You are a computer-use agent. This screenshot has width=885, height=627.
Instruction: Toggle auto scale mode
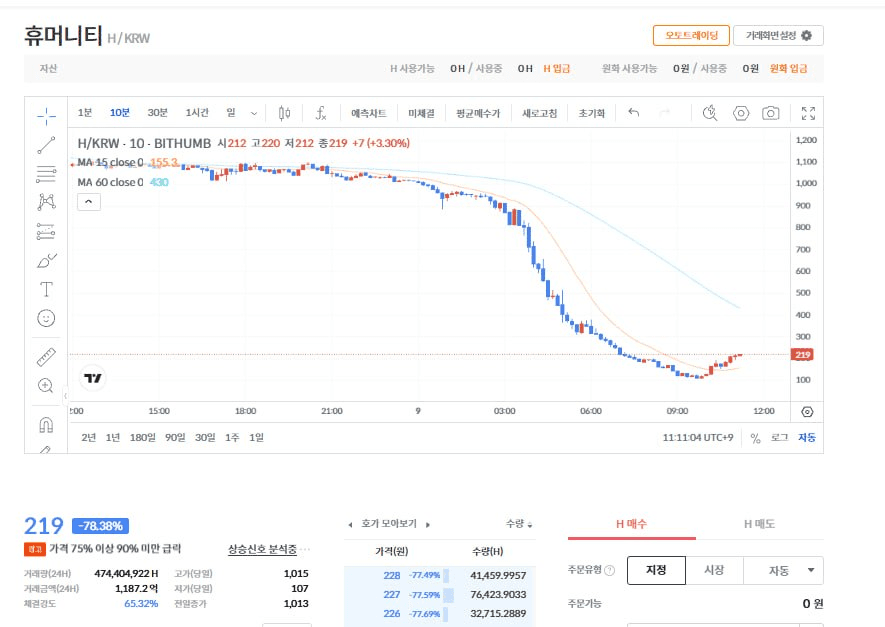pos(807,438)
